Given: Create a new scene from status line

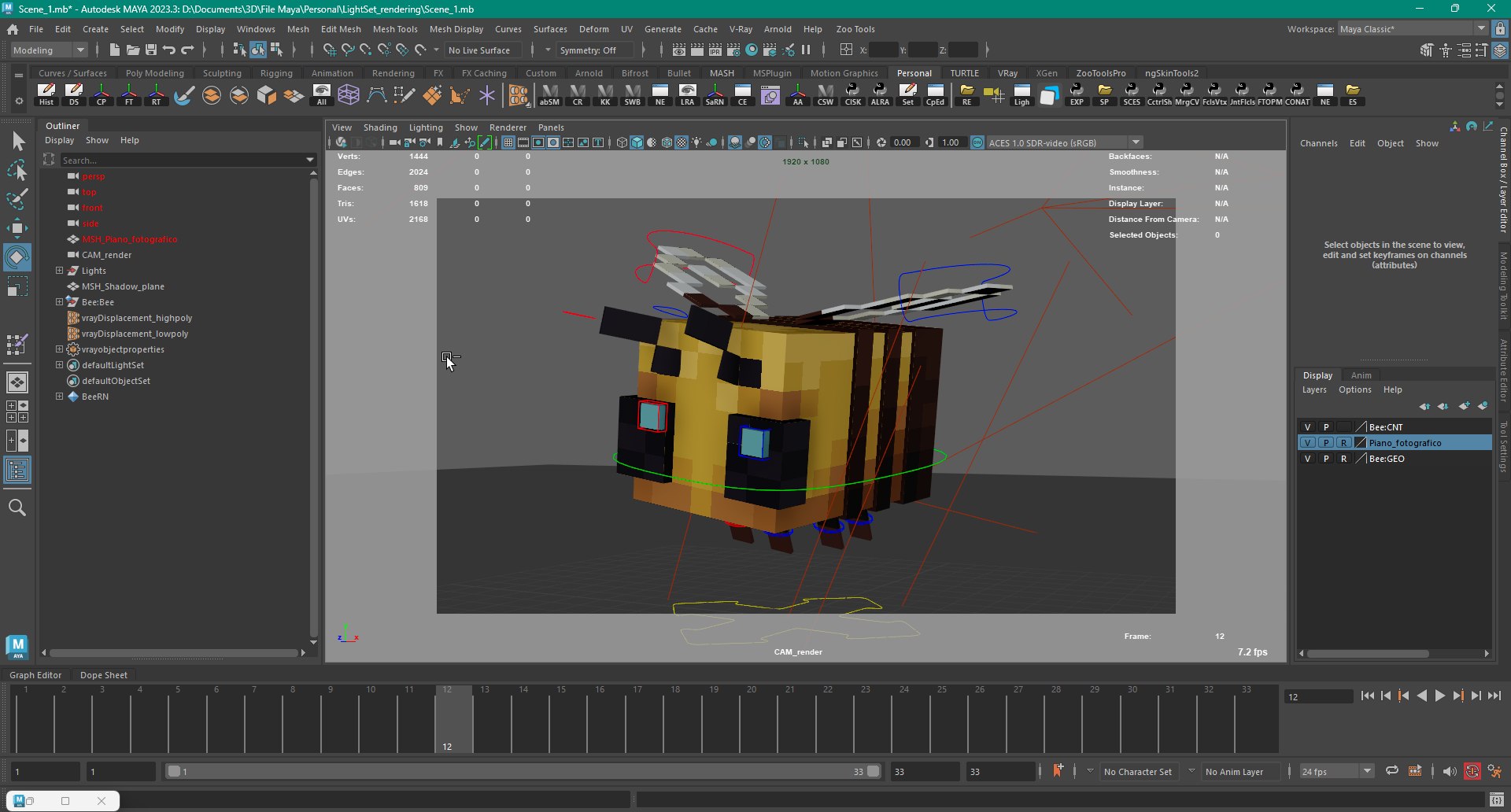Looking at the screenshot, I should (x=114, y=50).
